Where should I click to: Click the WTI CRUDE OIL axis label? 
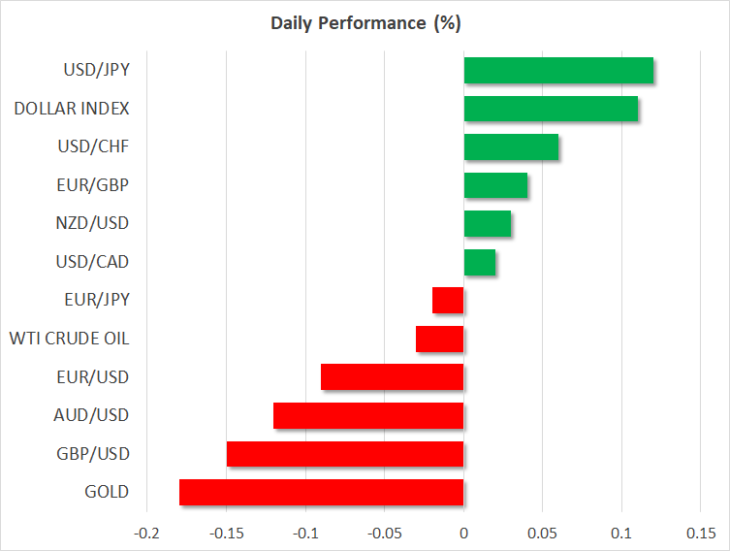pyautogui.click(x=69, y=338)
